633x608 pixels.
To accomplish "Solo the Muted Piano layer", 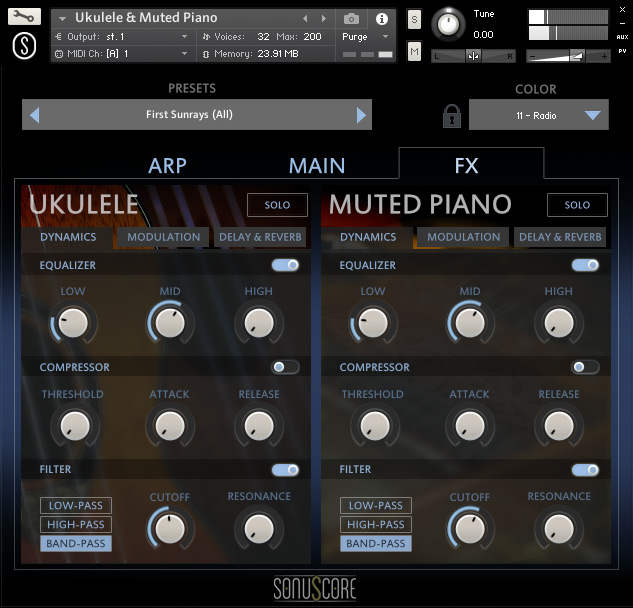I will tap(577, 205).
